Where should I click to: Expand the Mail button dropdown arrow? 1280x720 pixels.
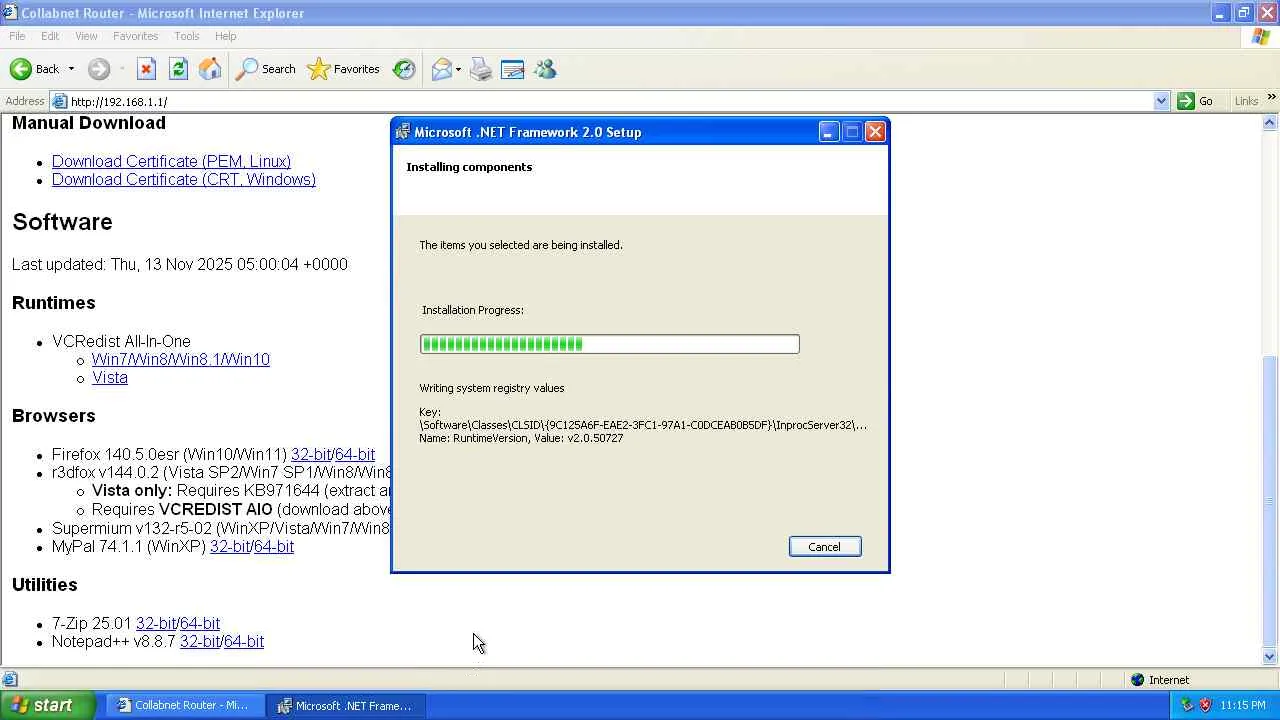point(458,69)
